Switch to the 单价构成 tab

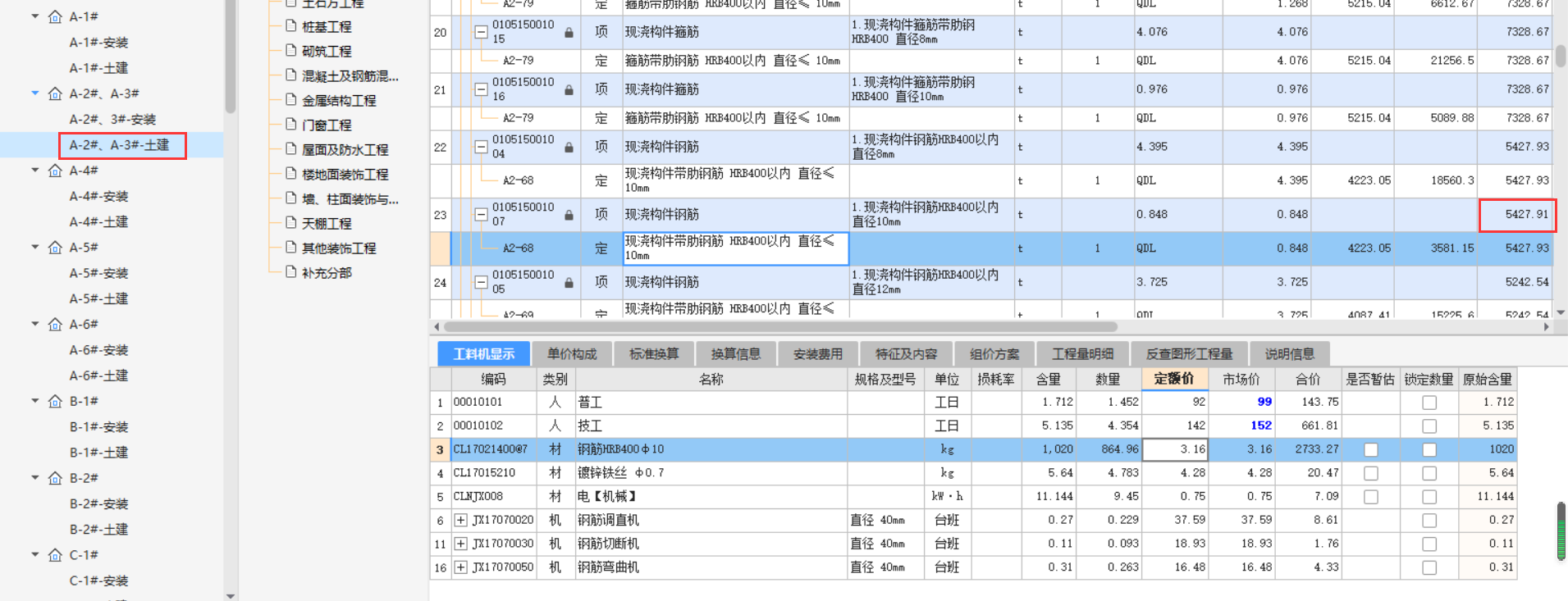(572, 353)
